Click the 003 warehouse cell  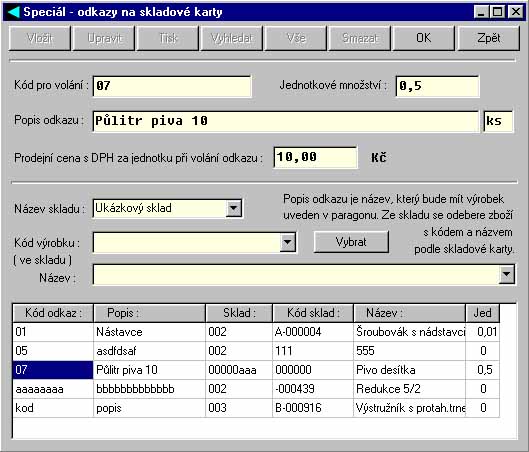(x=239, y=408)
